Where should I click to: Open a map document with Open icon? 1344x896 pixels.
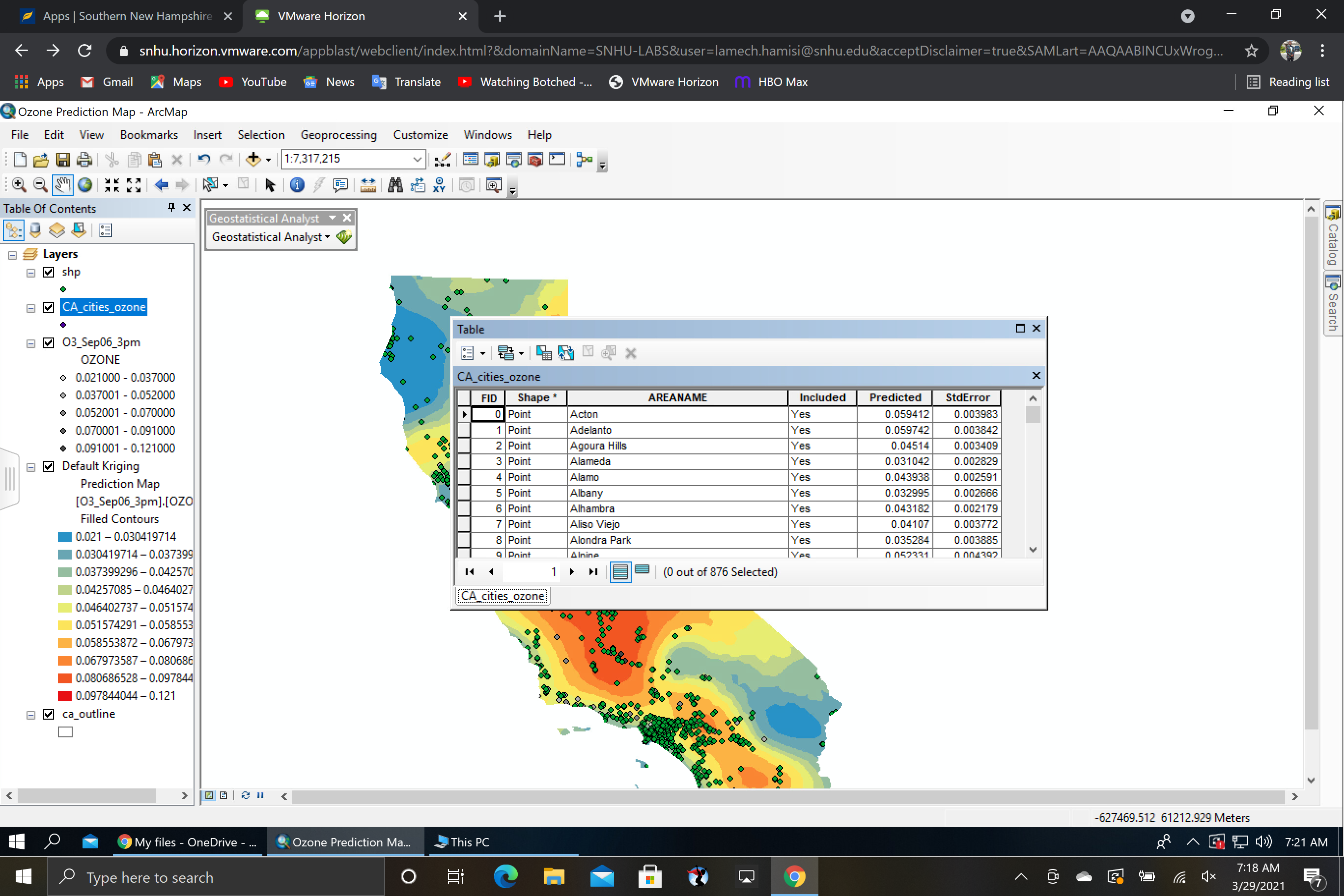point(41,160)
